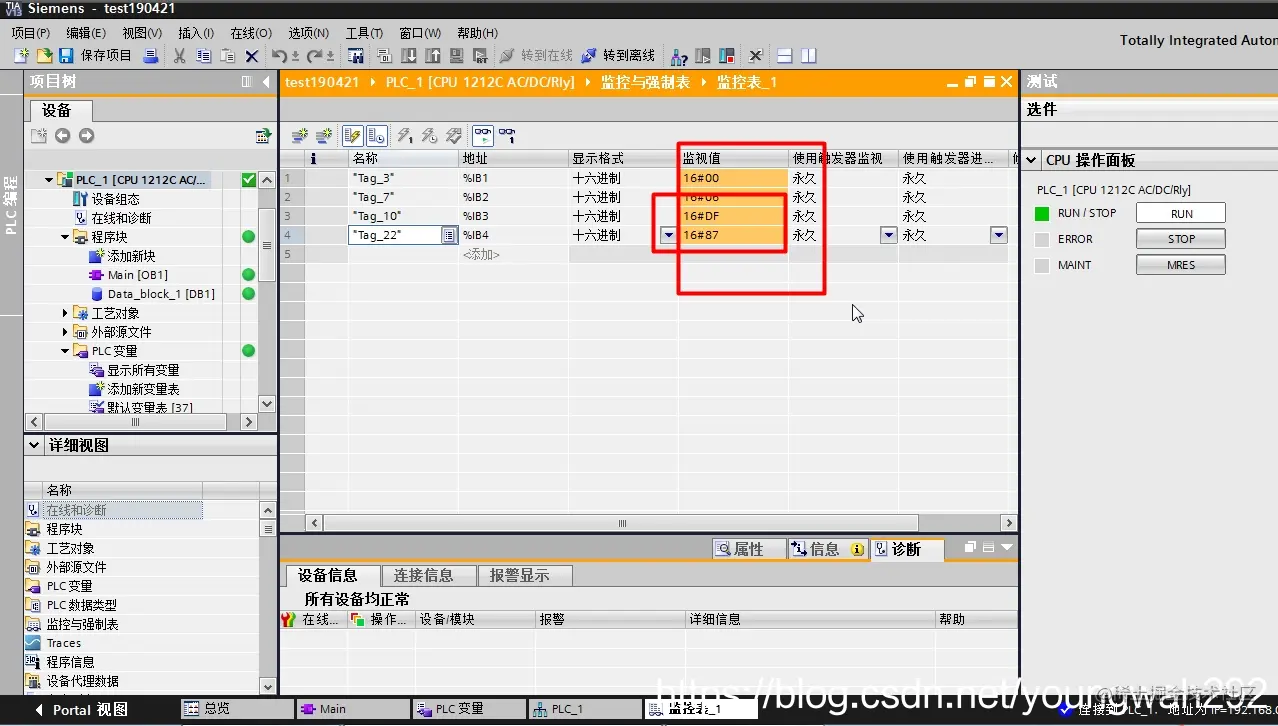Click the STOP button
The width and height of the screenshot is (1278, 726).
[x=1181, y=239]
